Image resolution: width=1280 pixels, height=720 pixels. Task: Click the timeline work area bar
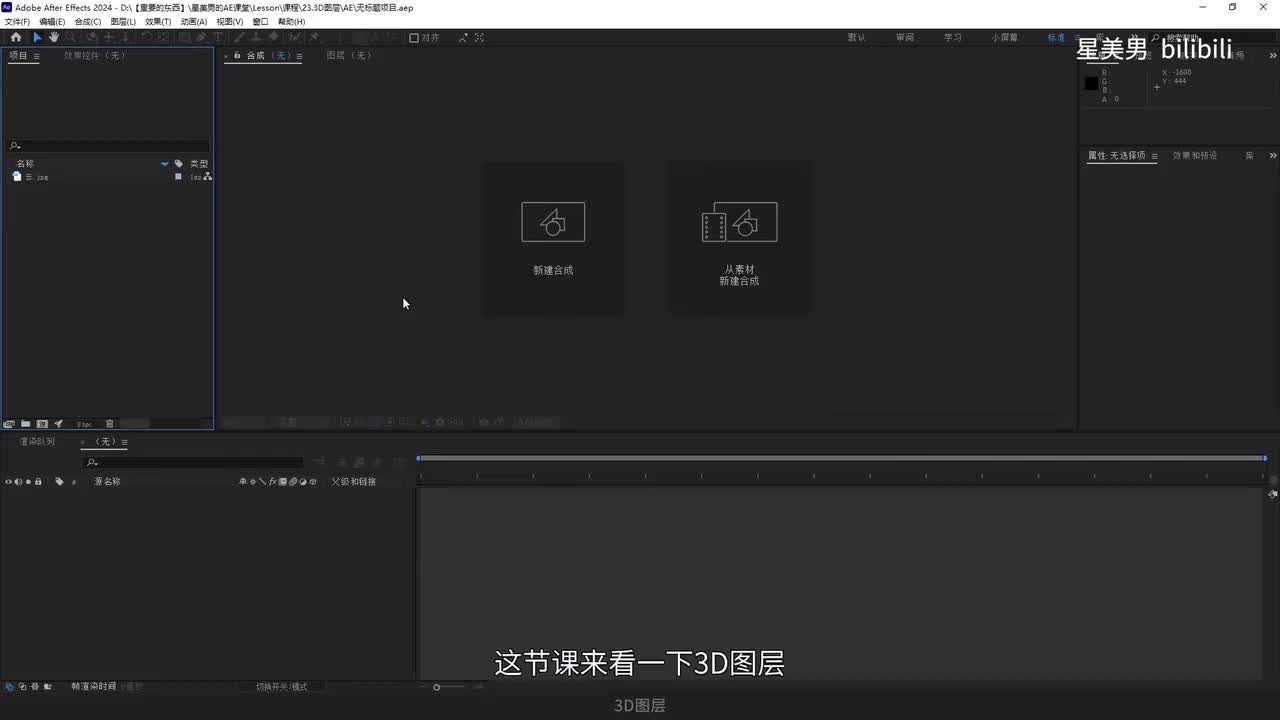point(842,458)
